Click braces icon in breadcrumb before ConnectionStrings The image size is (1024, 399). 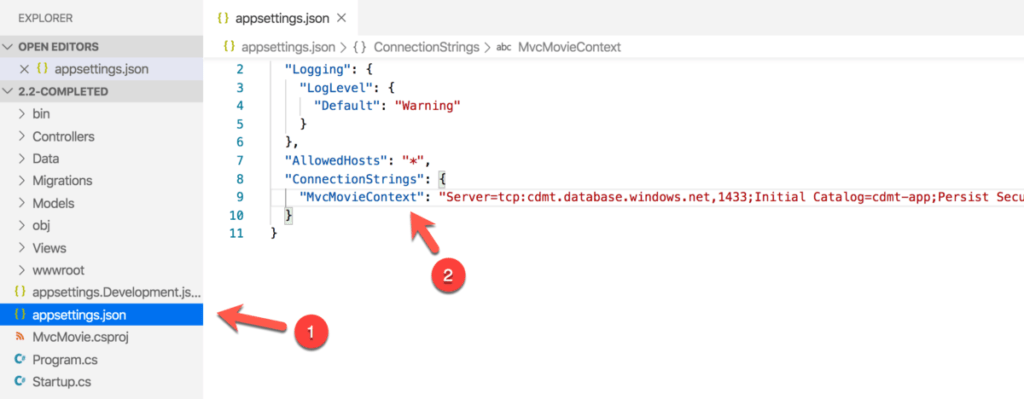[359, 47]
